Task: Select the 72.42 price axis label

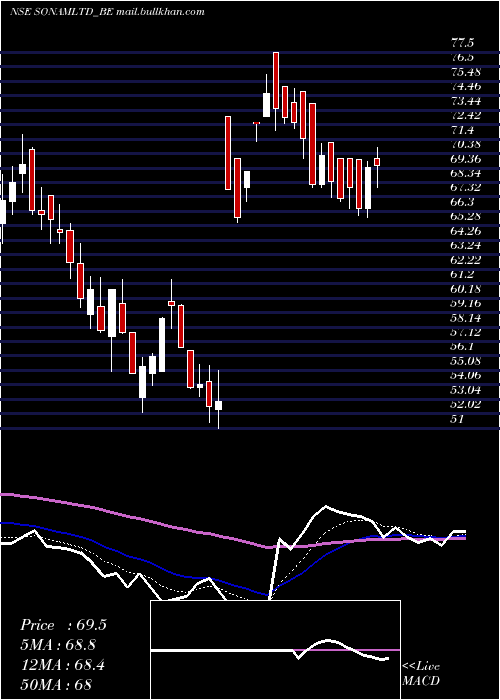Action: (465, 116)
